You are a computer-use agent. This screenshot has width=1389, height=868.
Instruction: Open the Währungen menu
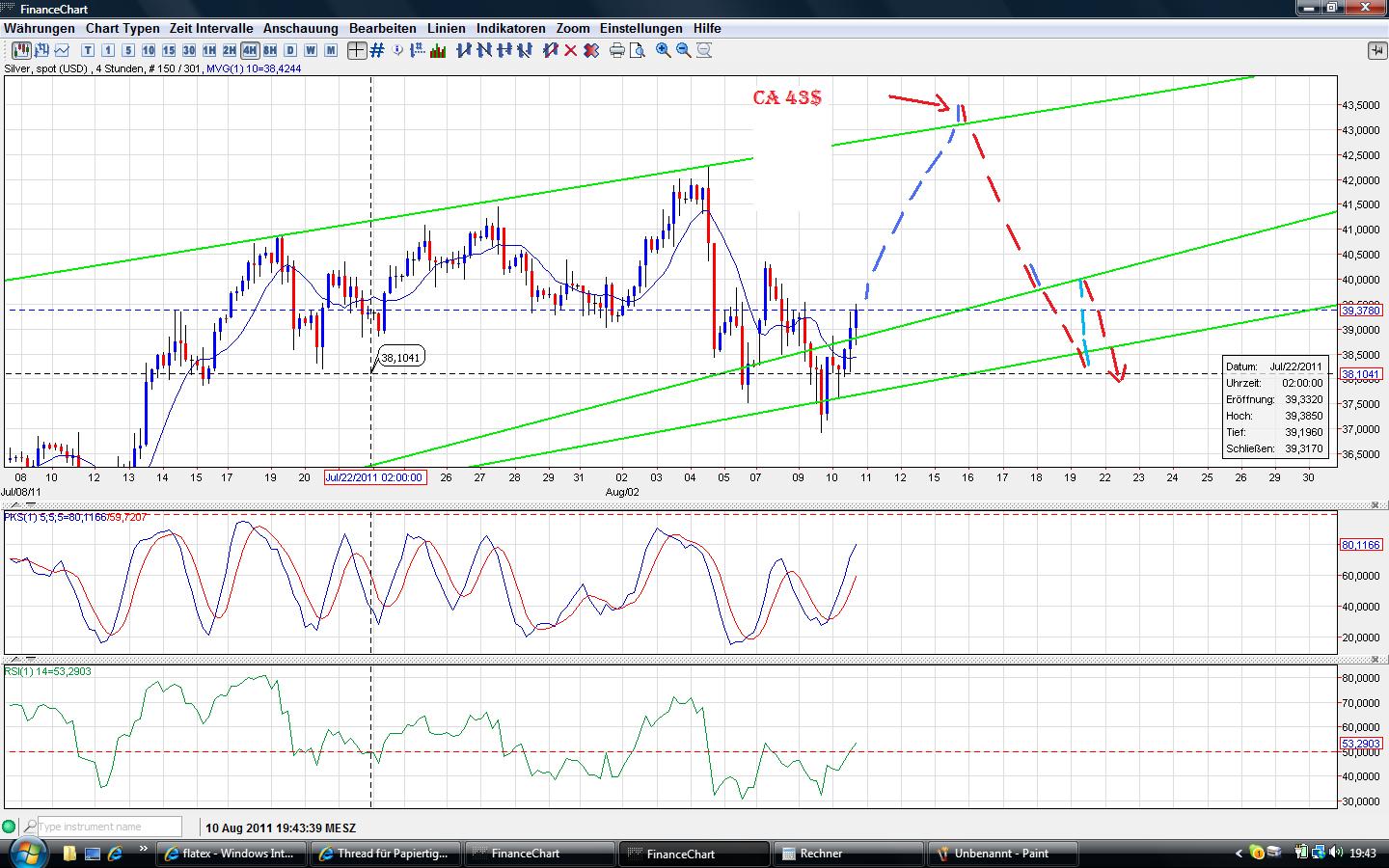(40, 28)
